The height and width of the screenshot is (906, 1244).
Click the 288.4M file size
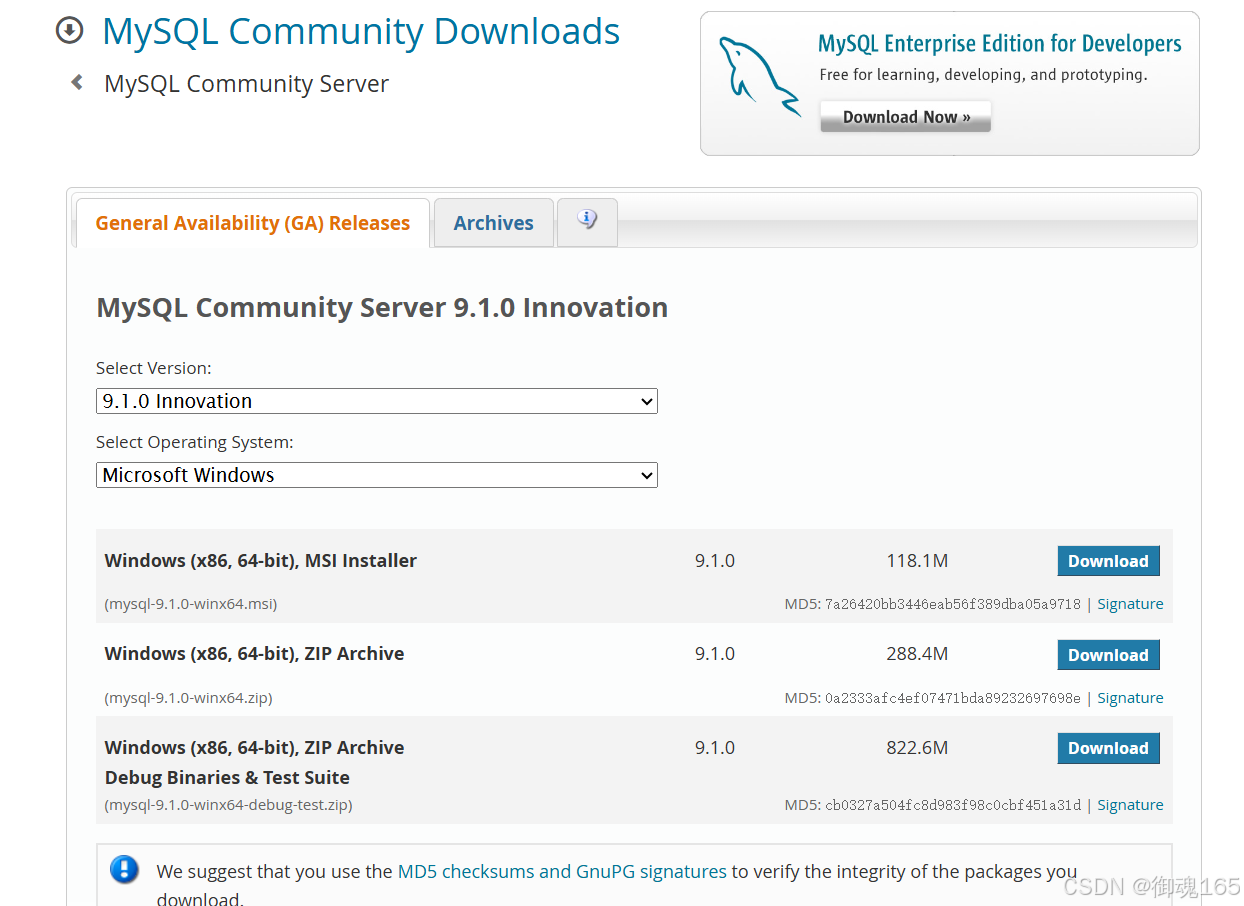[917, 654]
